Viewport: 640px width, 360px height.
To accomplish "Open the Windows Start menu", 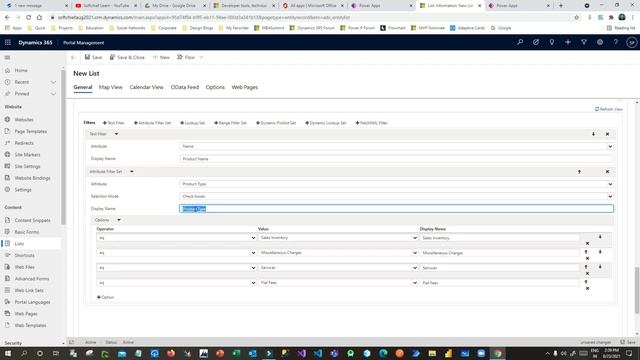I will pos(8,353).
